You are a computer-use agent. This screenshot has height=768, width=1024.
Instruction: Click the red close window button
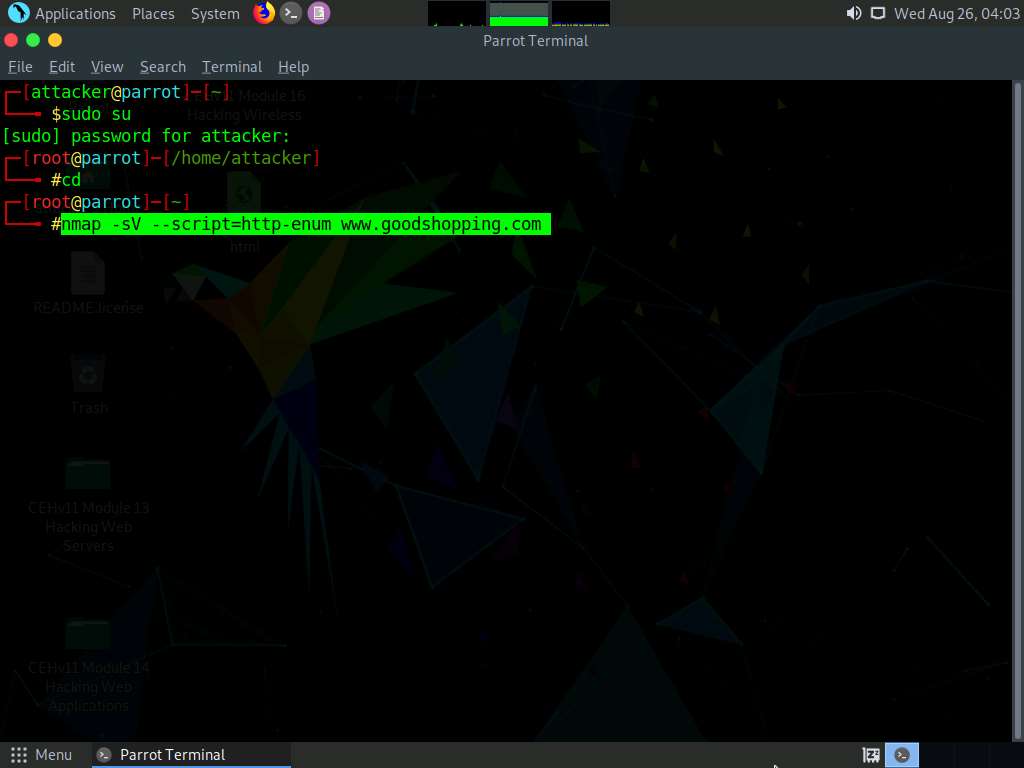click(11, 40)
